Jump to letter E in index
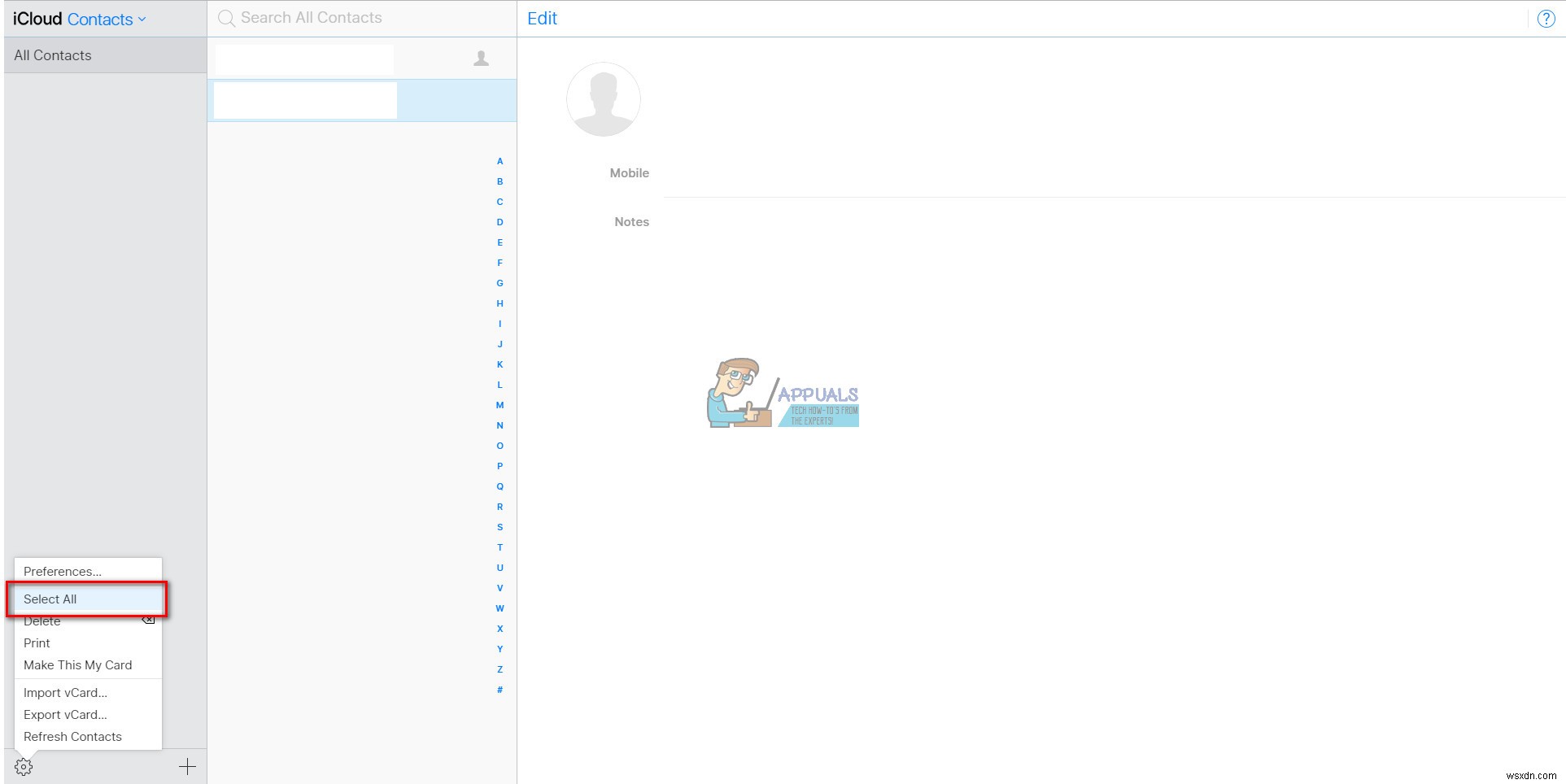The width and height of the screenshot is (1566, 784). point(499,242)
